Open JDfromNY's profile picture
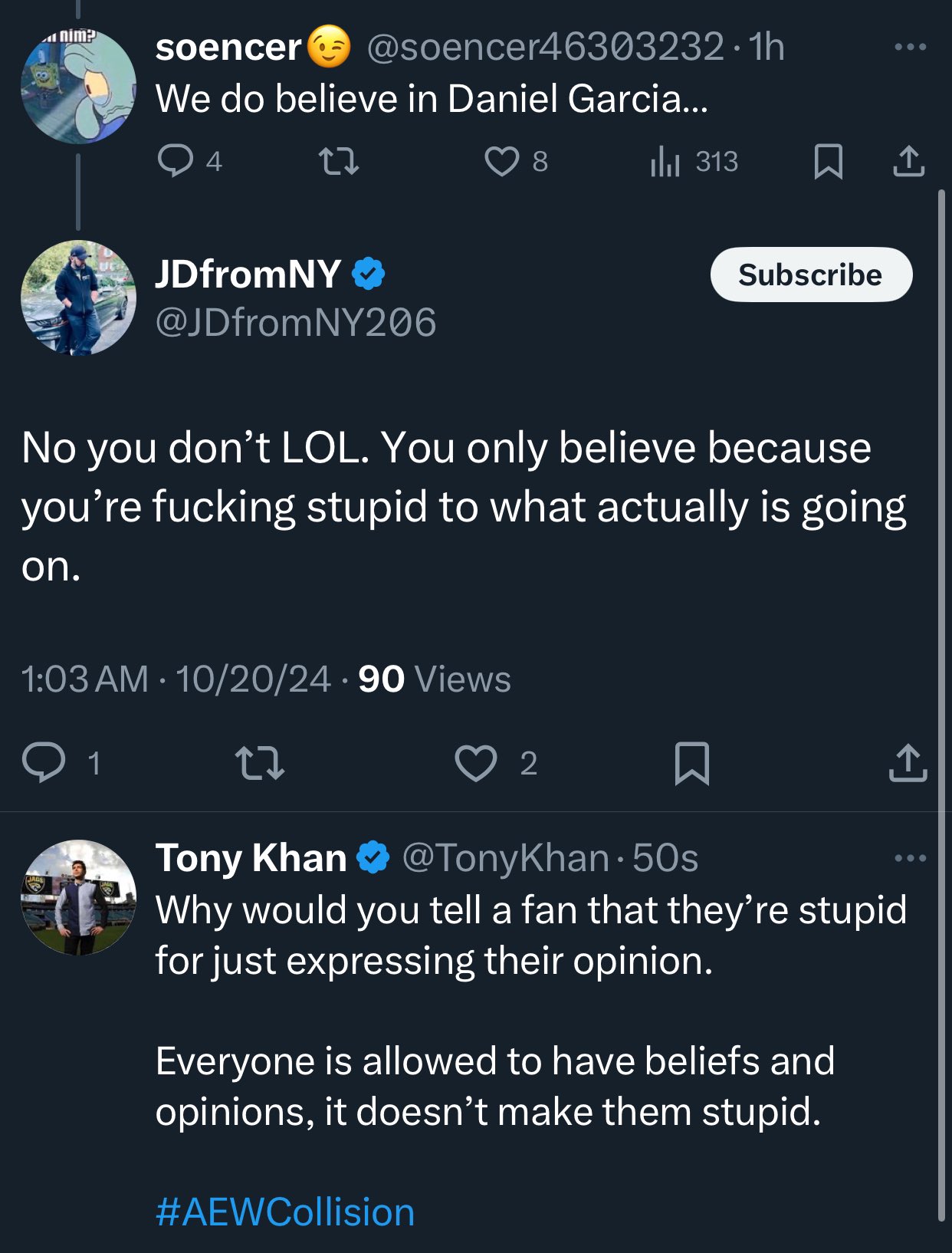 (78, 298)
